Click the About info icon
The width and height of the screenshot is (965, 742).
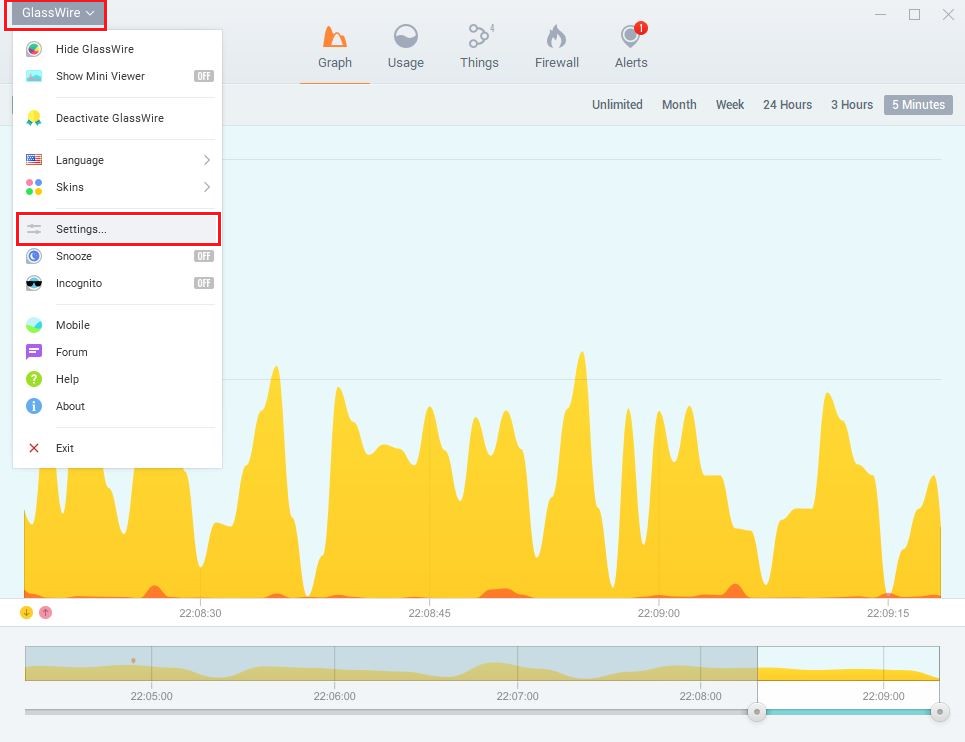pyautogui.click(x=34, y=406)
